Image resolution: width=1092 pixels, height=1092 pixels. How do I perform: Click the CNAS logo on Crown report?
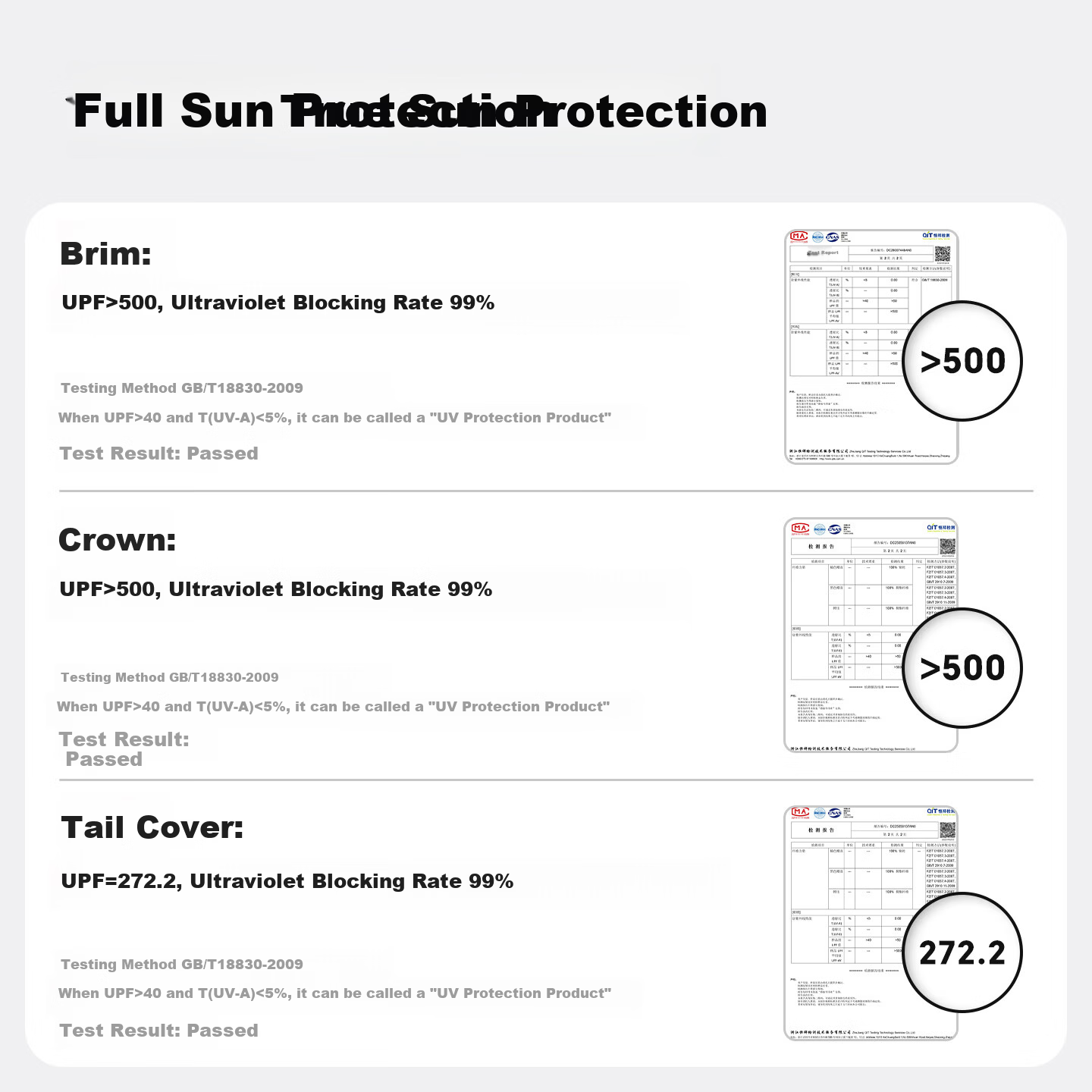(x=835, y=529)
